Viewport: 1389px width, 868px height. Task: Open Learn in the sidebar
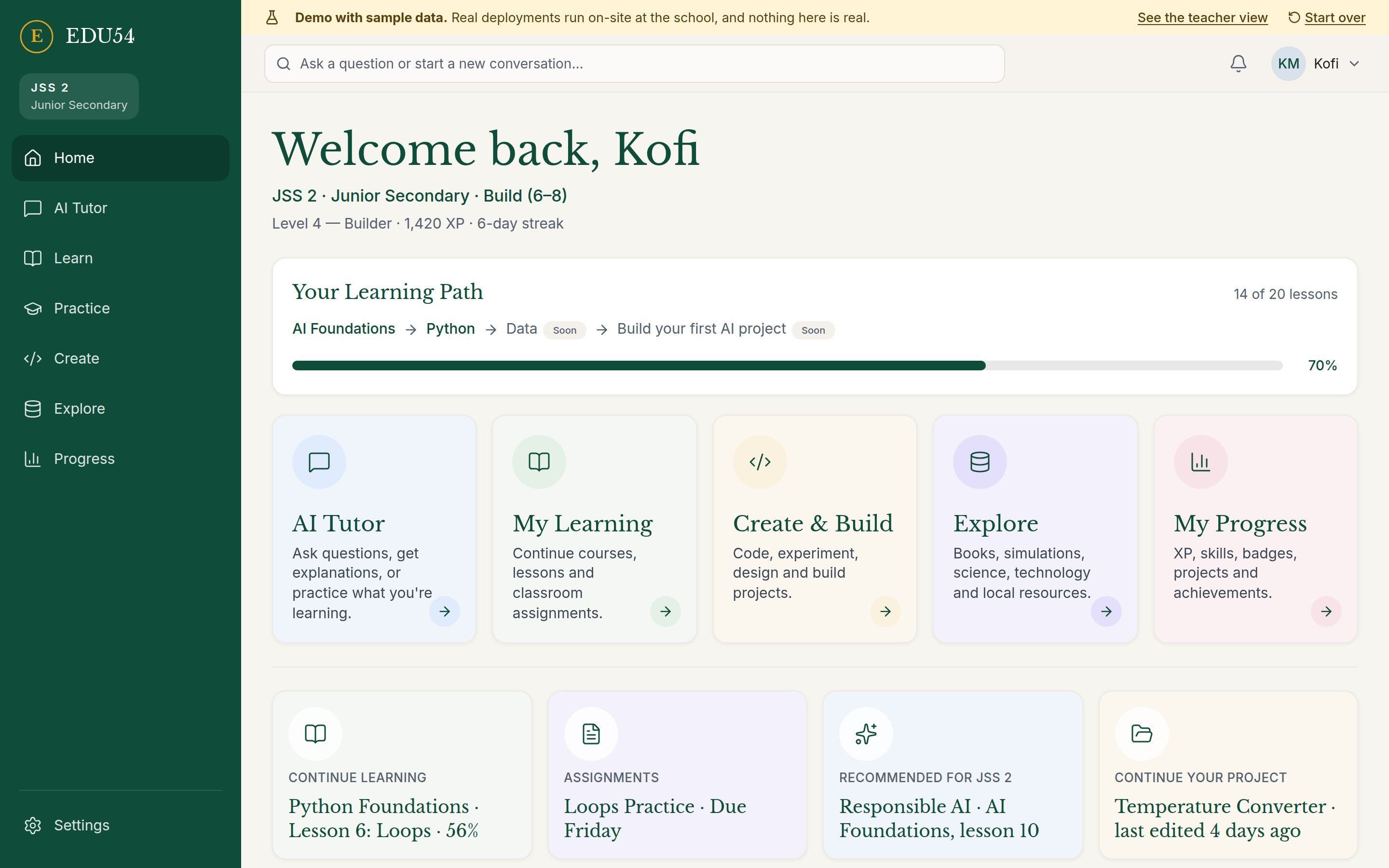[x=121, y=258]
